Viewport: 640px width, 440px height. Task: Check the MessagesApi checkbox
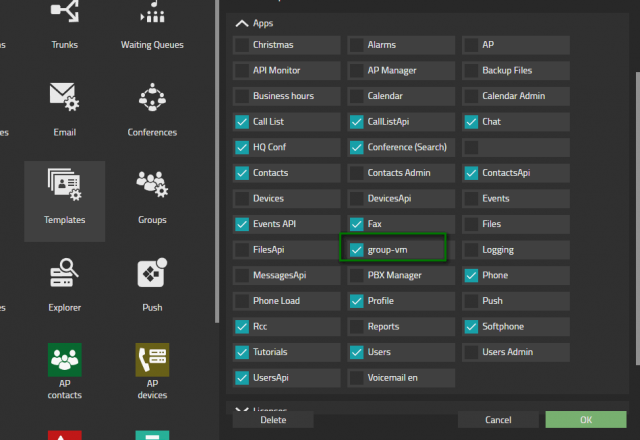(242, 276)
